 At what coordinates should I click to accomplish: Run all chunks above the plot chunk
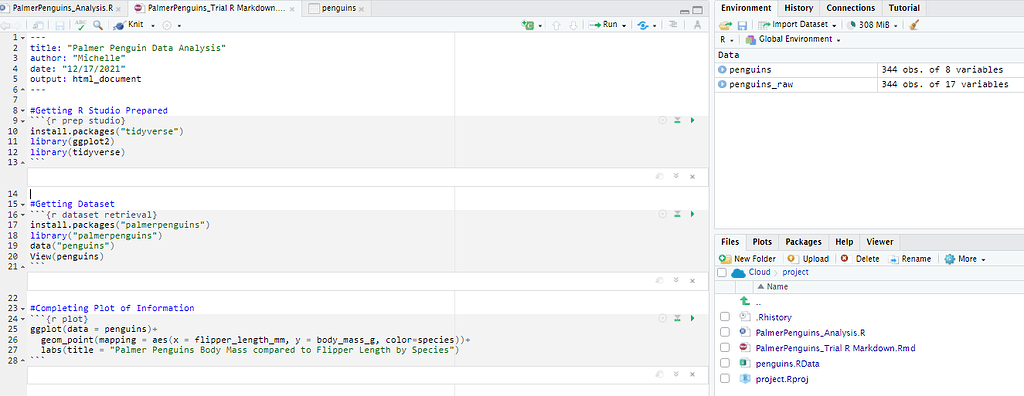point(677,318)
